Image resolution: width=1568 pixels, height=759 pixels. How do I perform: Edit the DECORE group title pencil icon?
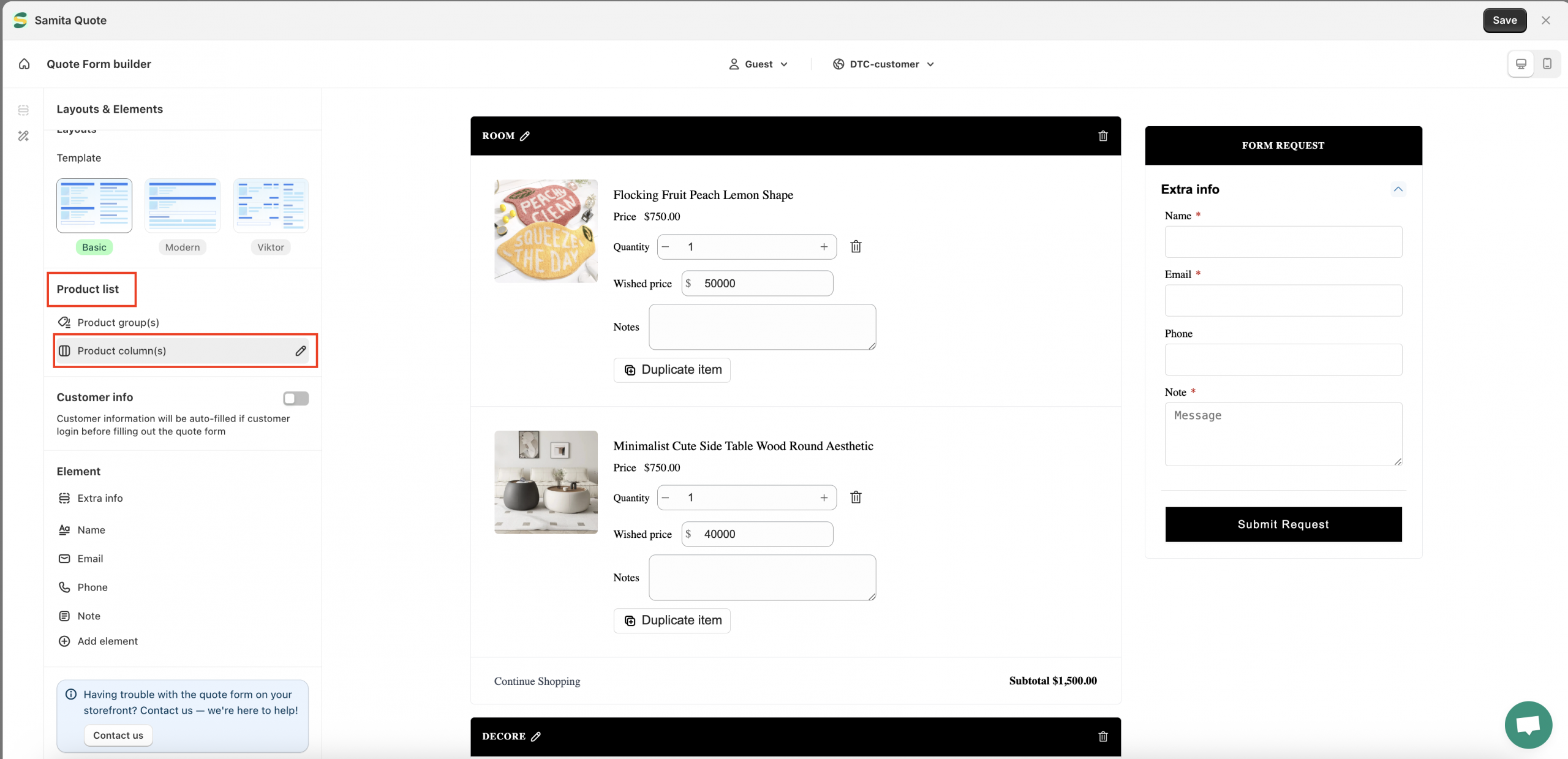coord(536,736)
